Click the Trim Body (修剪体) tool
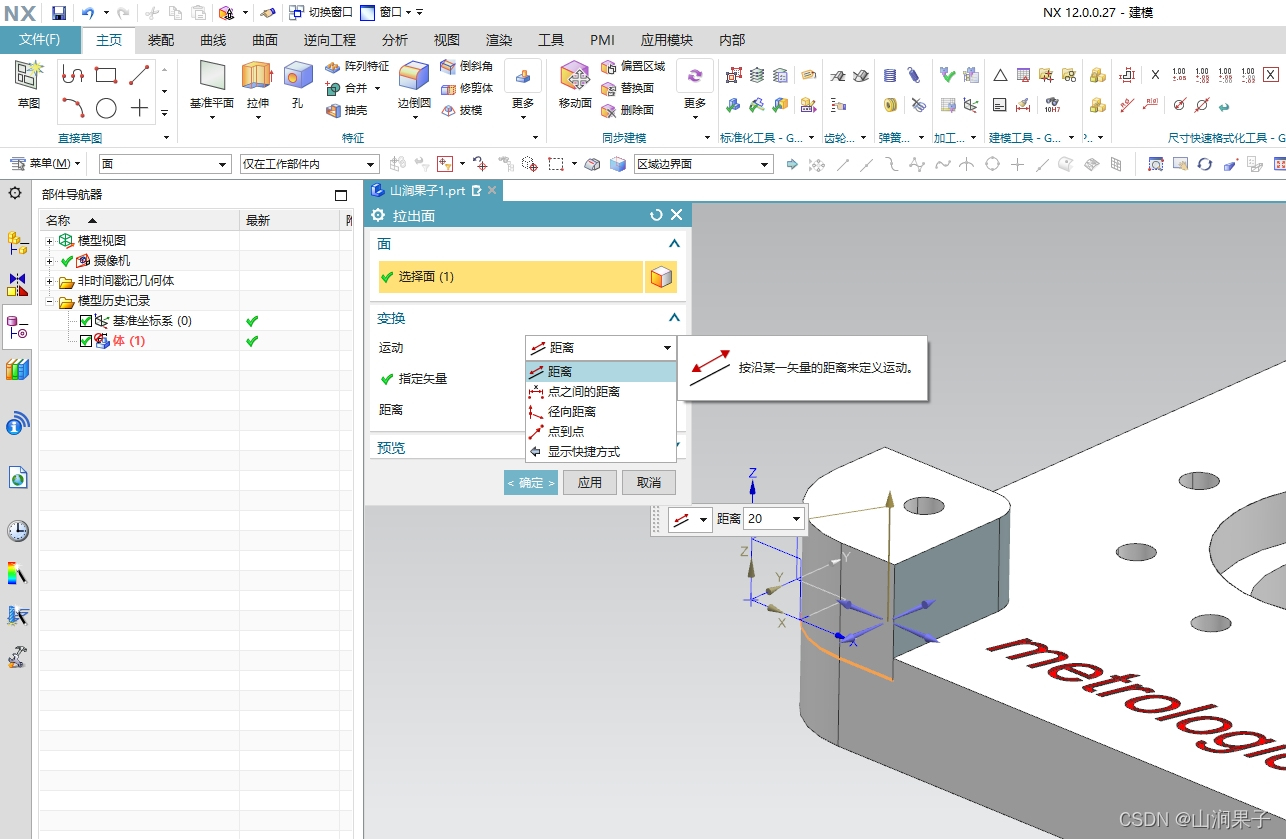Viewport: 1286px width, 839px height. click(x=467, y=88)
